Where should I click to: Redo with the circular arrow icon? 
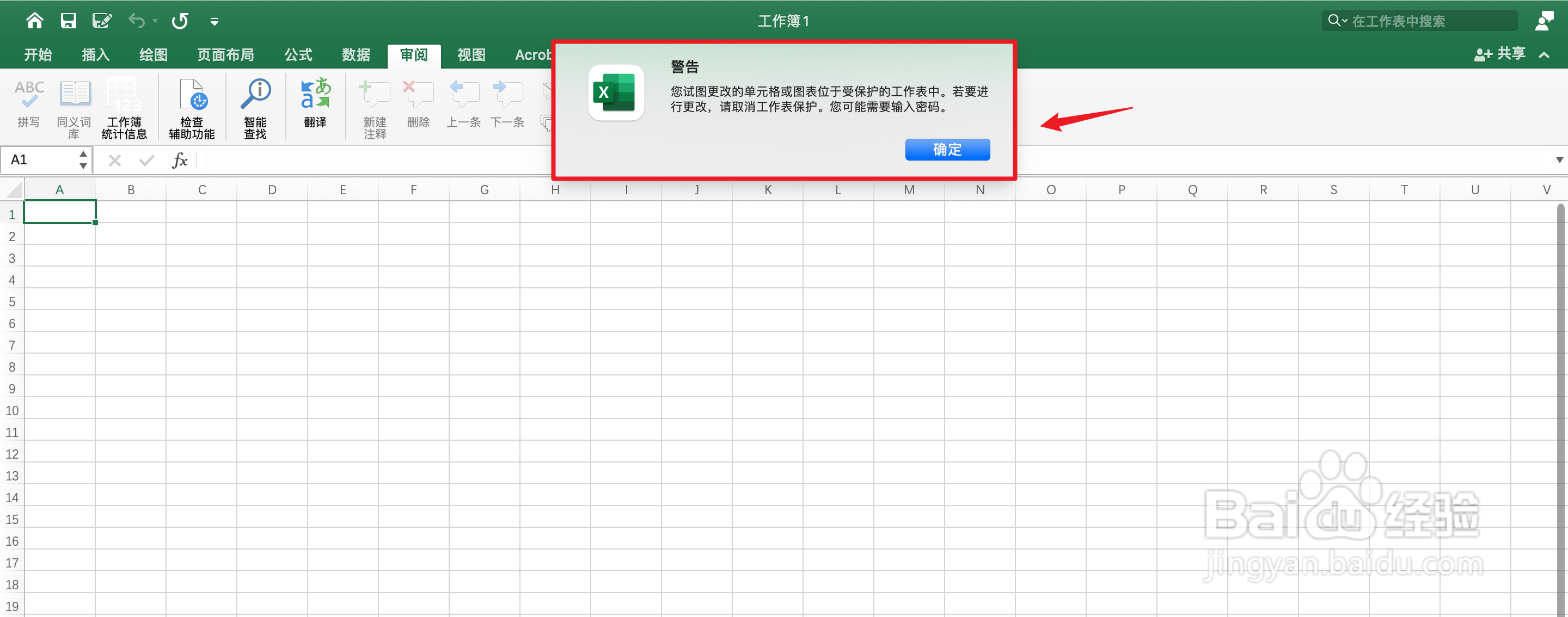point(180,21)
